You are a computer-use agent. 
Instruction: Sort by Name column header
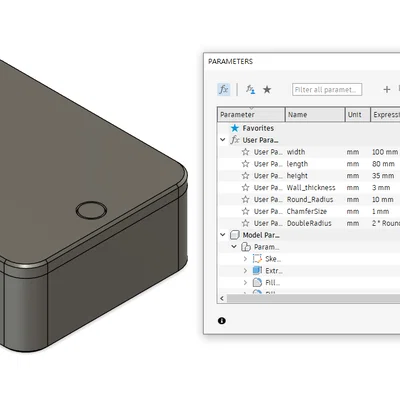click(x=315, y=115)
